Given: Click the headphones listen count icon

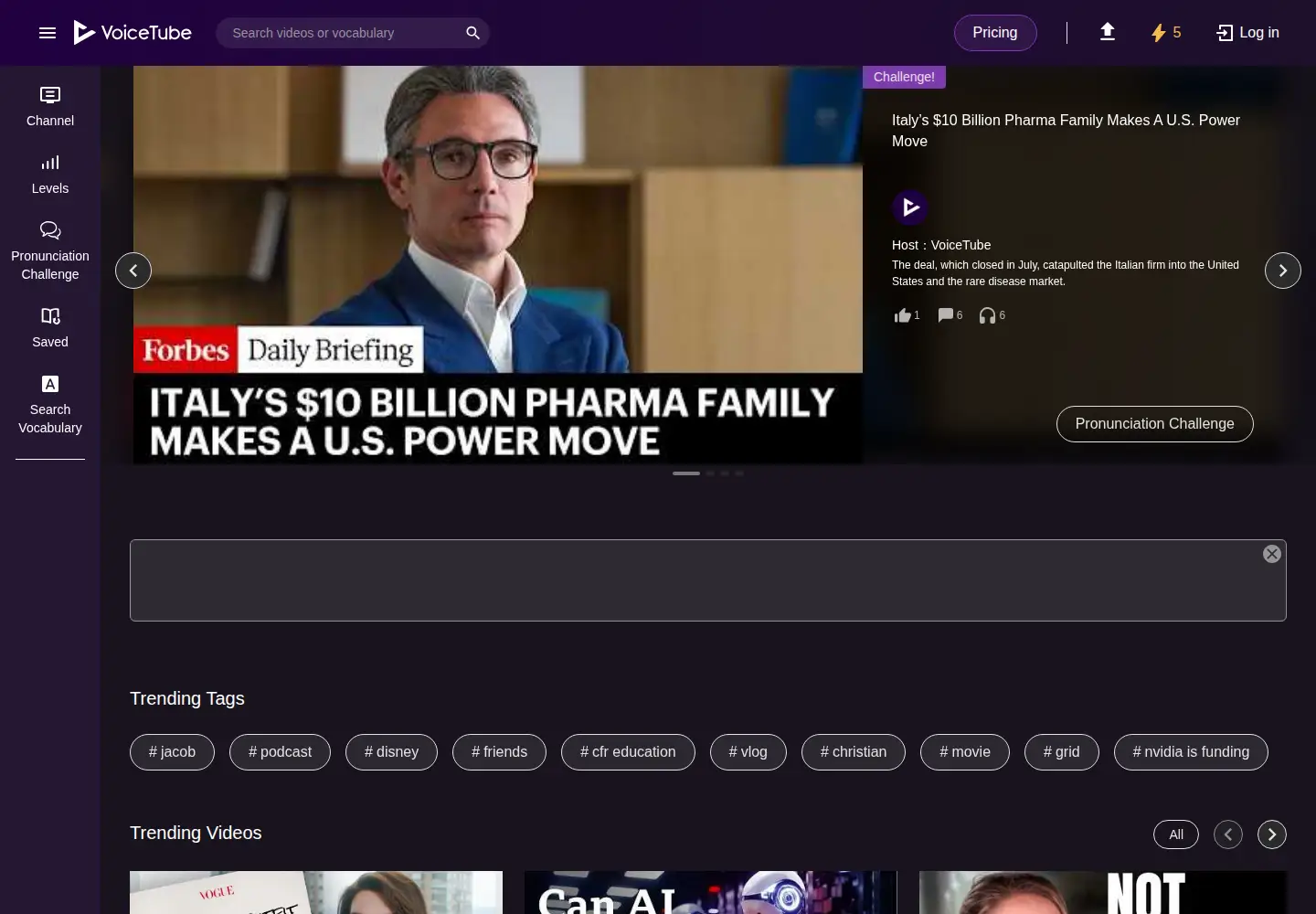Looking at the screenshot, I should 987,315.
